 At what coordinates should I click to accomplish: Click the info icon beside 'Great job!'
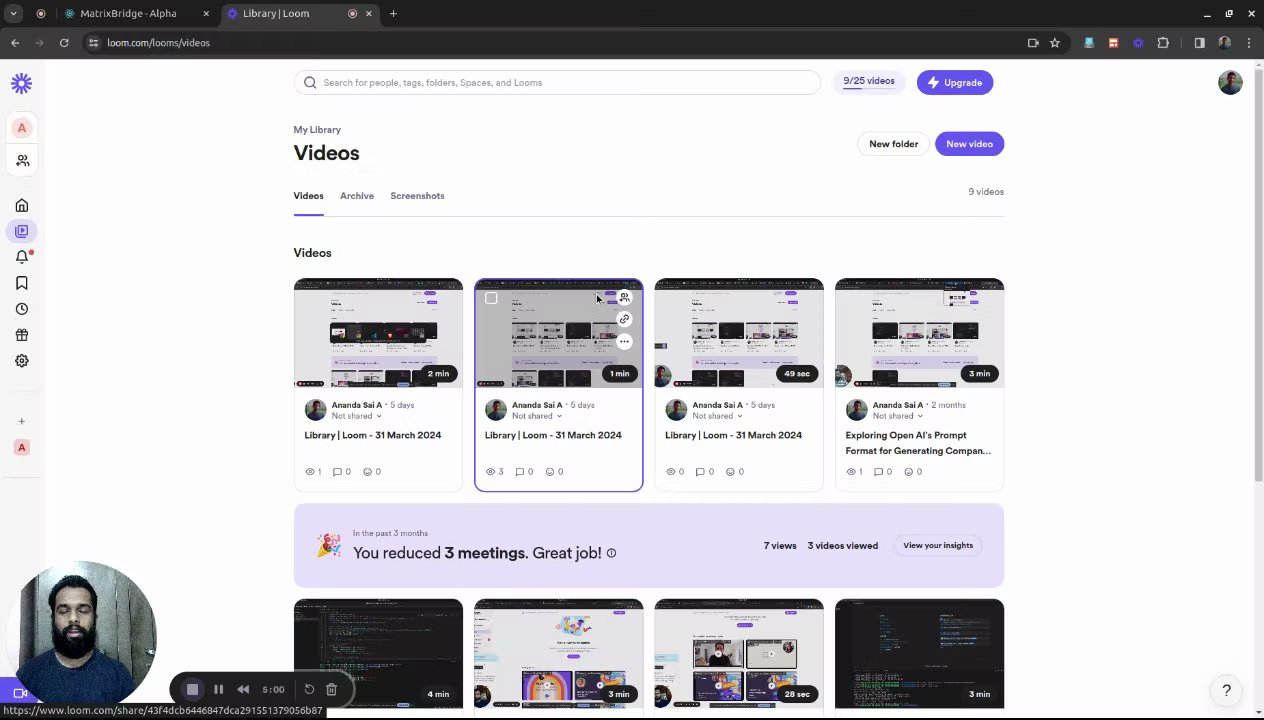tap(611, 553)
